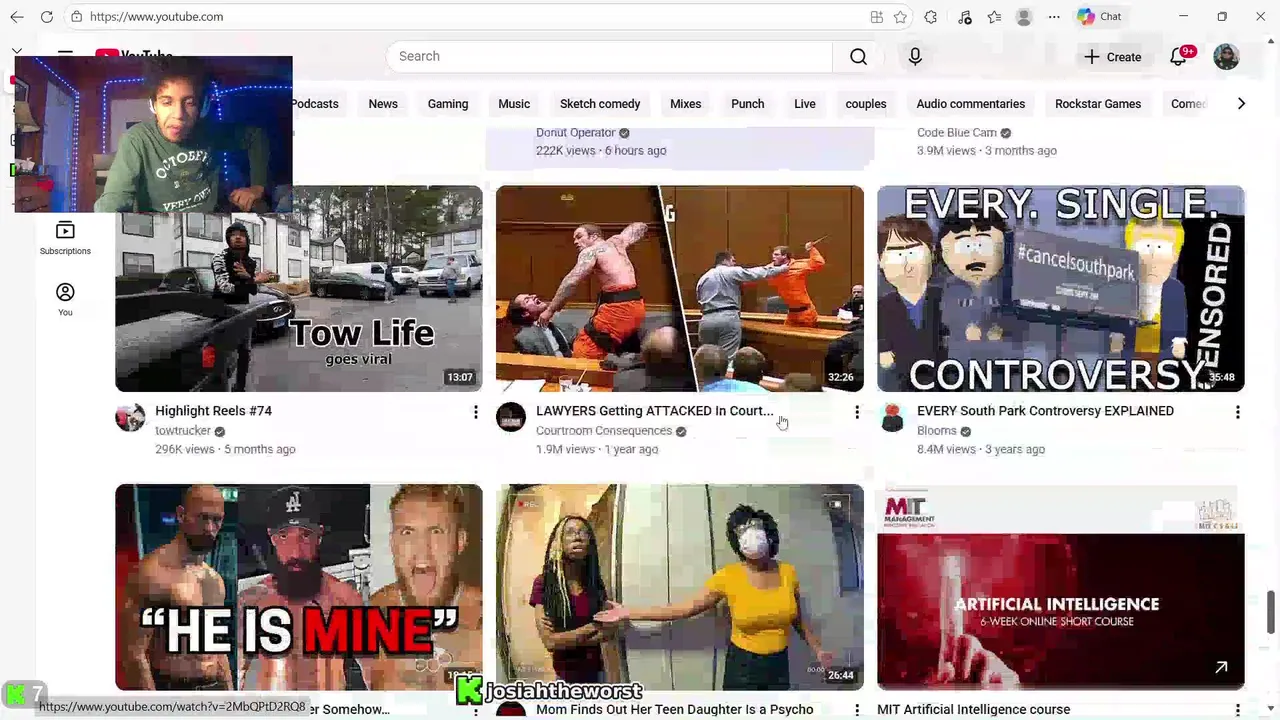The width and height of the screenshot is (1280, 720).
Task: Open options for LAWYERS Getting ATTACKED
Action: point(857,412)
